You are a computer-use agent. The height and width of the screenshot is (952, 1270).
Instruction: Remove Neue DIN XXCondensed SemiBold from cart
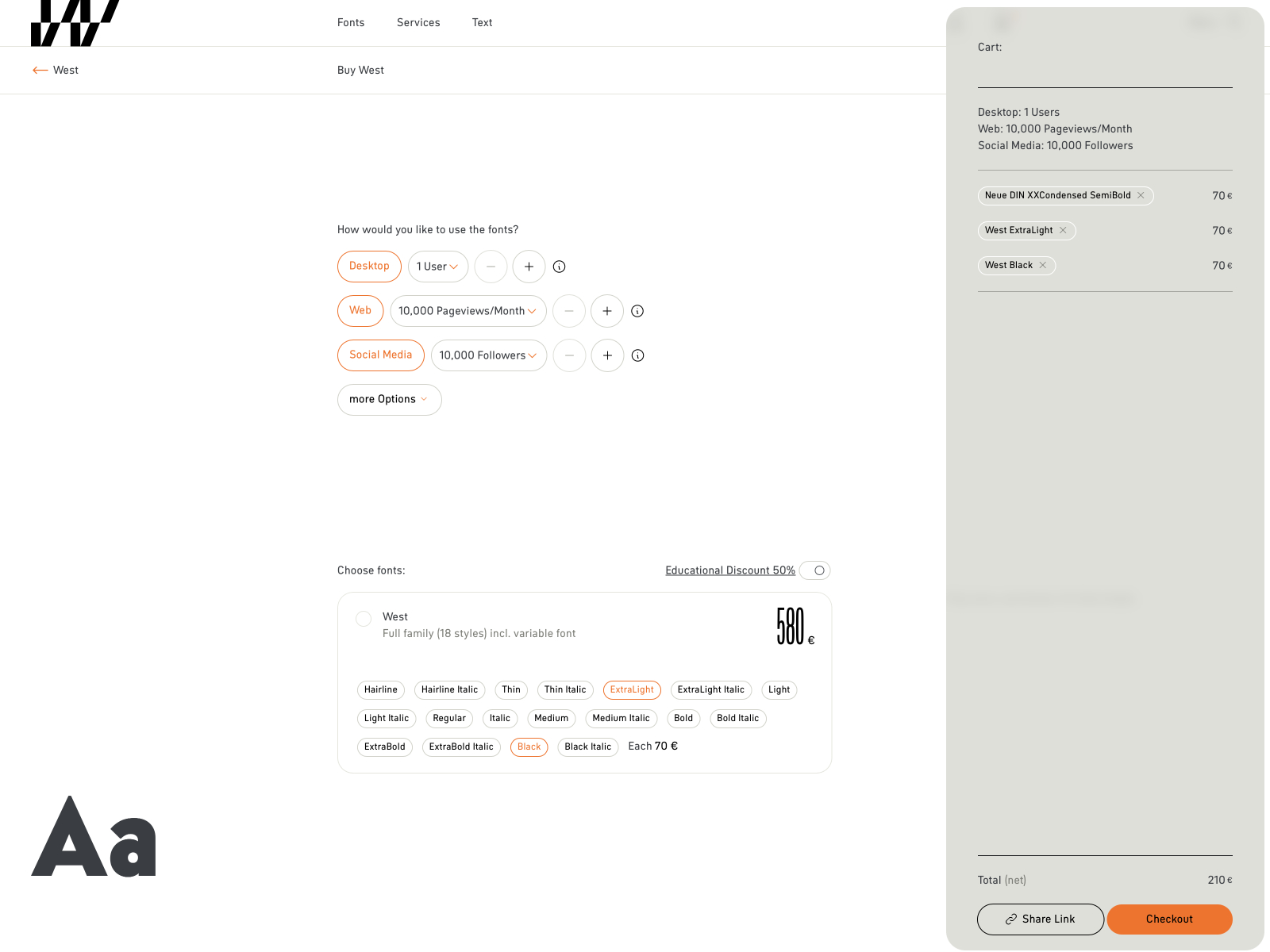[1141, 195]
